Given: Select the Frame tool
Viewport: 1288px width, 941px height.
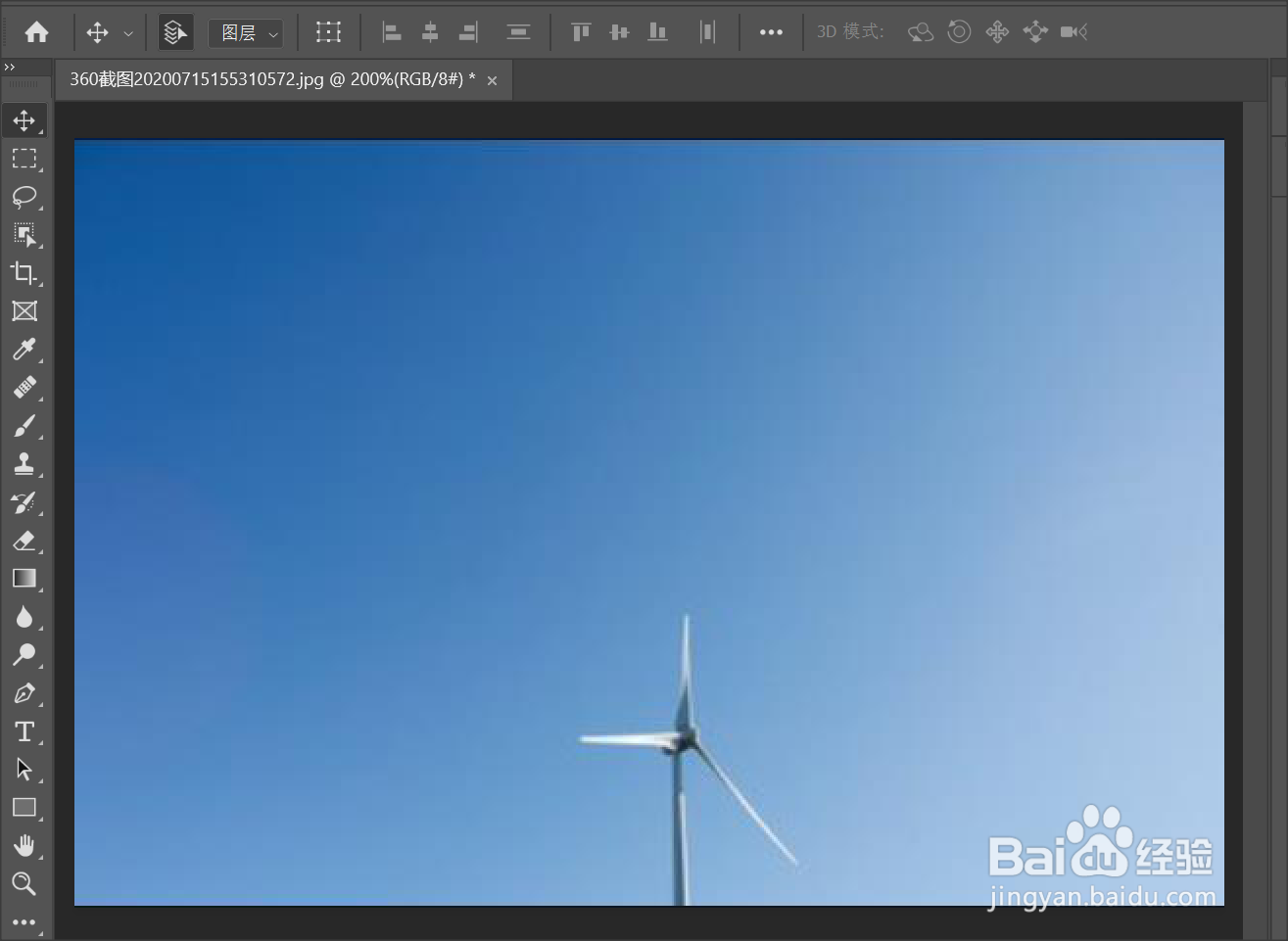Looking at the screenshot, I should (24, 311).
